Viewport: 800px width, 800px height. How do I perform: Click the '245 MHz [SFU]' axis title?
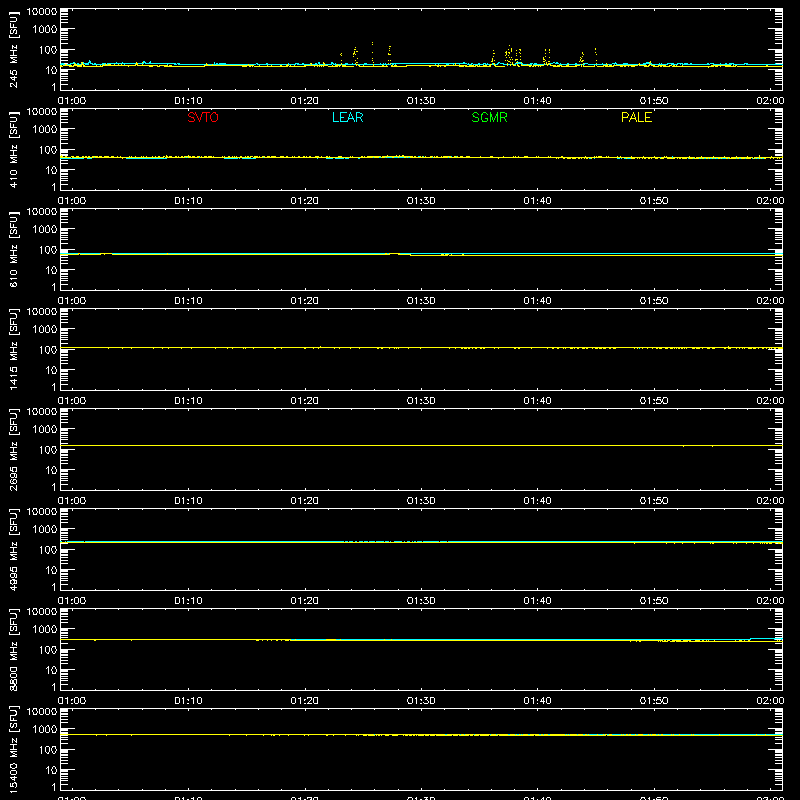[14, 50]
